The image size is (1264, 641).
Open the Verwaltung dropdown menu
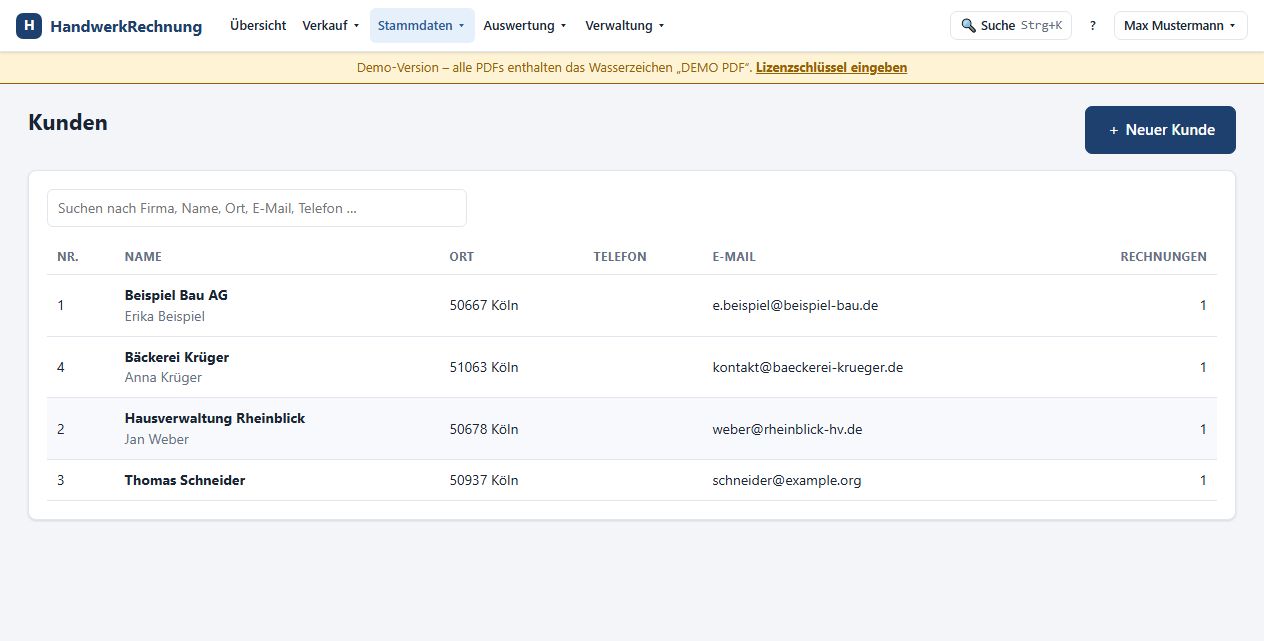pyautogui.click(x=625, y=26)
